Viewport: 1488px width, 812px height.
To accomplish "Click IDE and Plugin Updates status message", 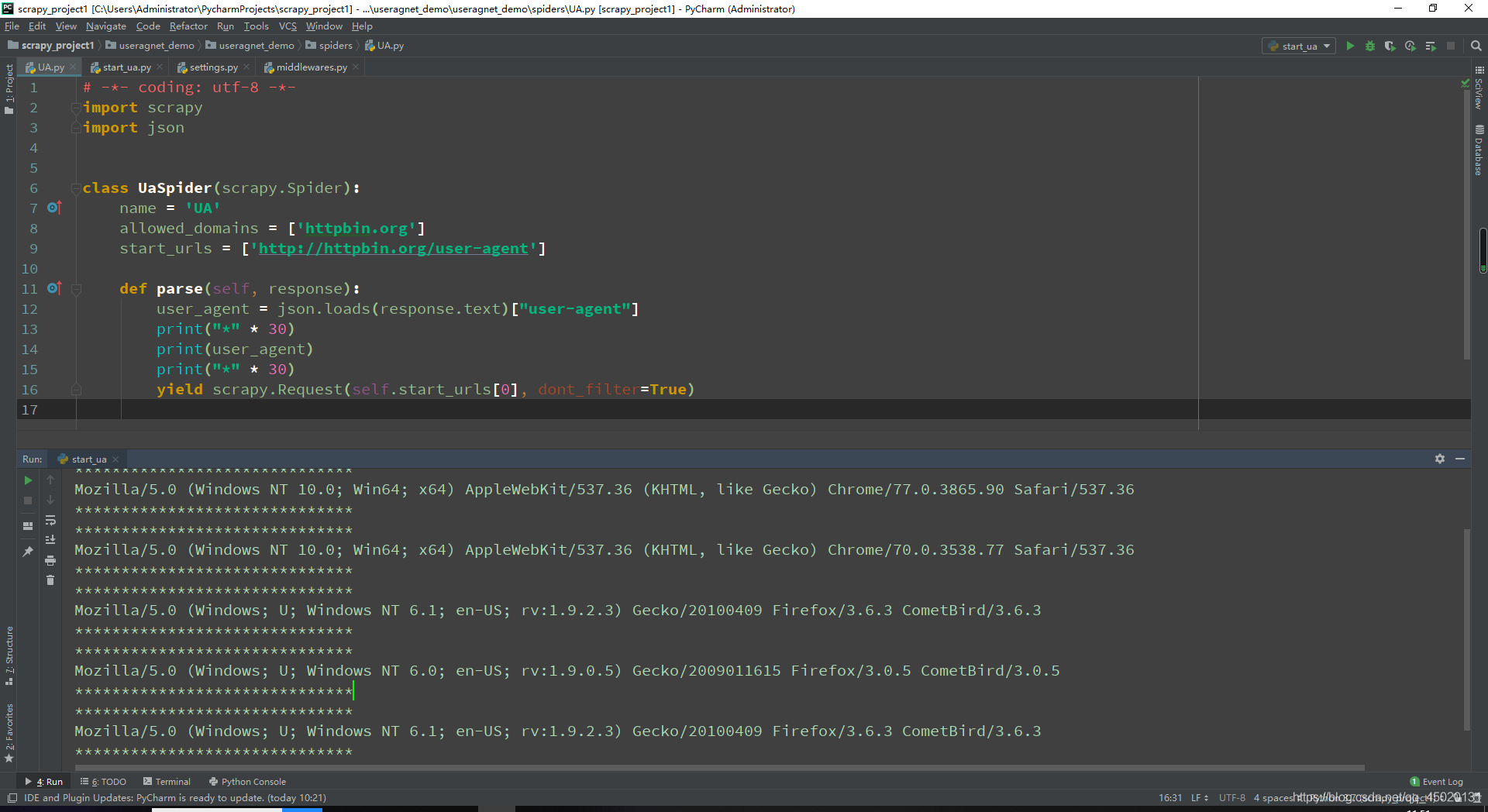I will [x=175, y=798].
